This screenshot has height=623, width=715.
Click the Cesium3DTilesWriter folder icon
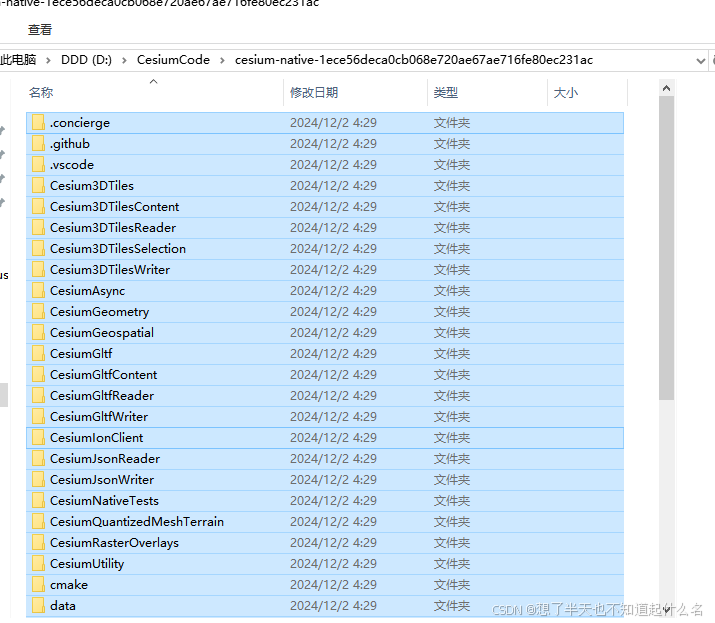coord(38,270)
